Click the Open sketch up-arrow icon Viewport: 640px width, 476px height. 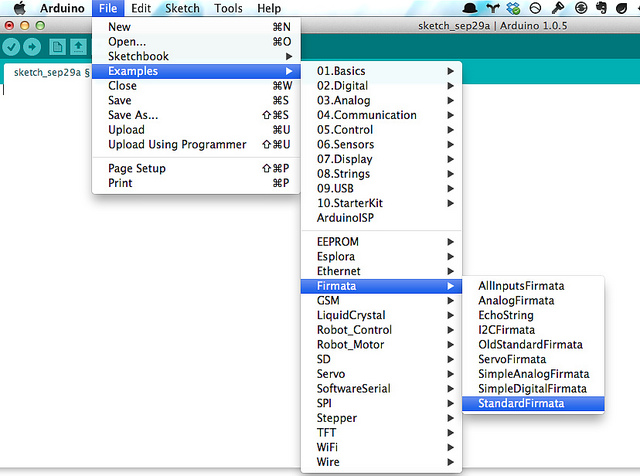point(78,47)
